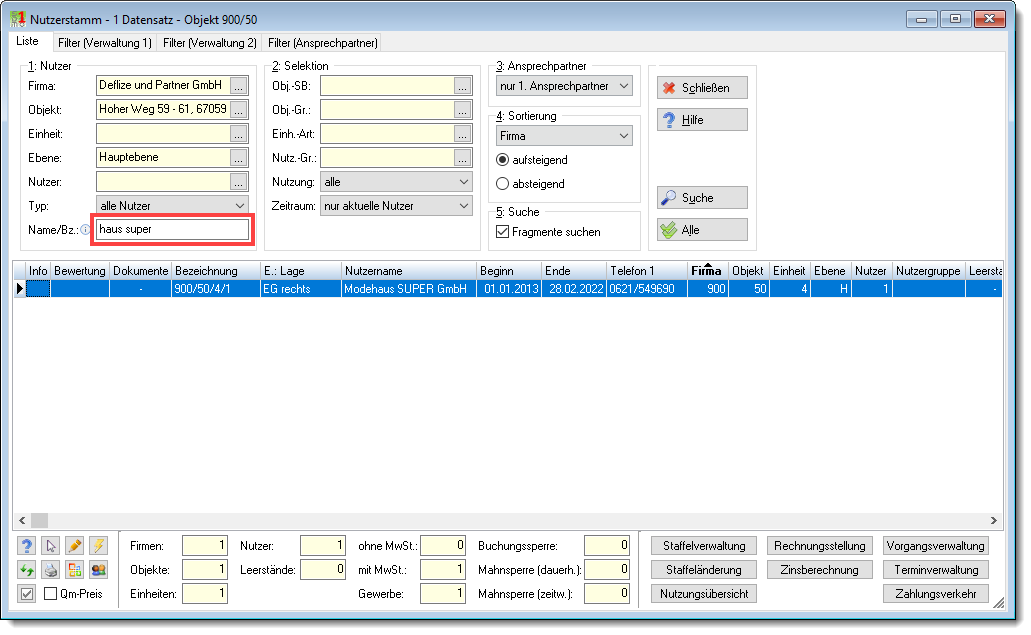This screenshot has width=1031, height=635.
Task: Open the Typ dropdown showing alle Nutzer
Action: tap(172, 206)
